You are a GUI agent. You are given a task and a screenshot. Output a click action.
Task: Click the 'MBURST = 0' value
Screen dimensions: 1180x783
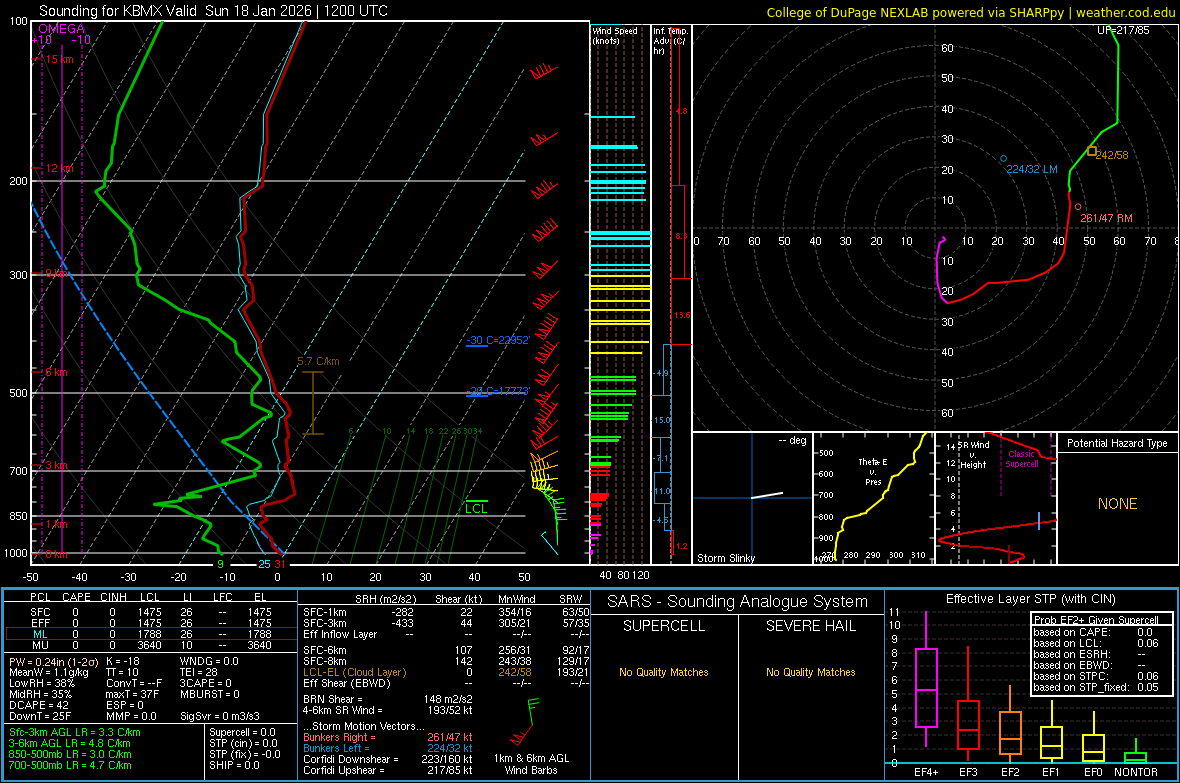tap(210, 694)
